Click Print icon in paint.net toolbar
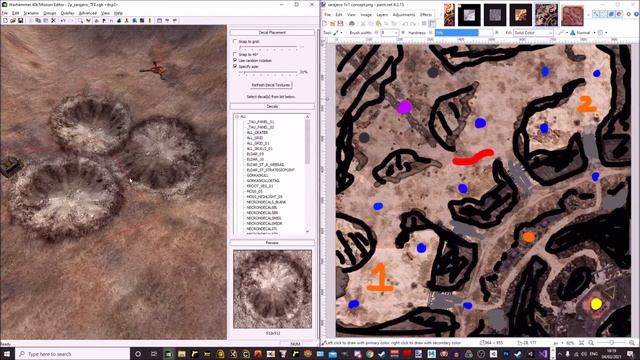This screenshot has height=360, width=640. click(352, 24)
